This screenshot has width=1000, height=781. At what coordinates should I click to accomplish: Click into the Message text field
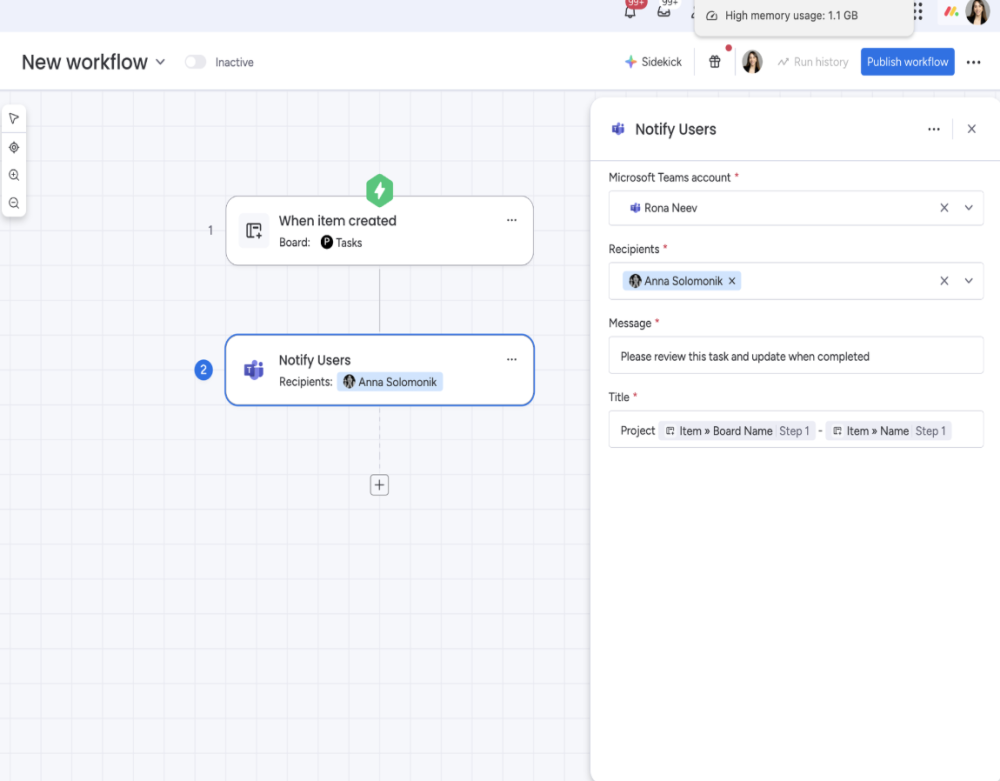(x=795, y=356)
